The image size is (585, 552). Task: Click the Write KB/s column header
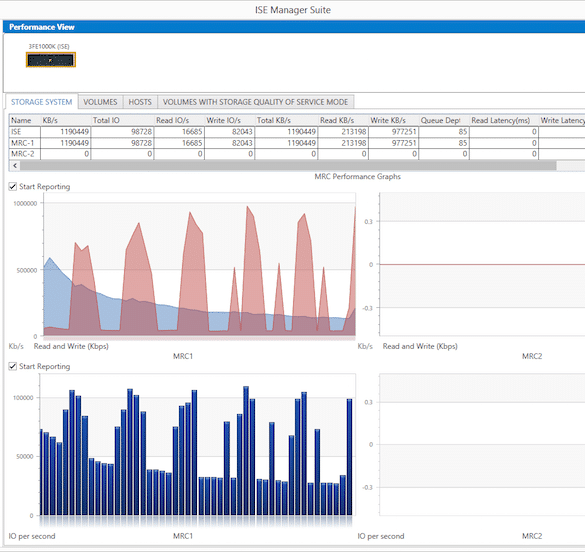click(393, 120)
